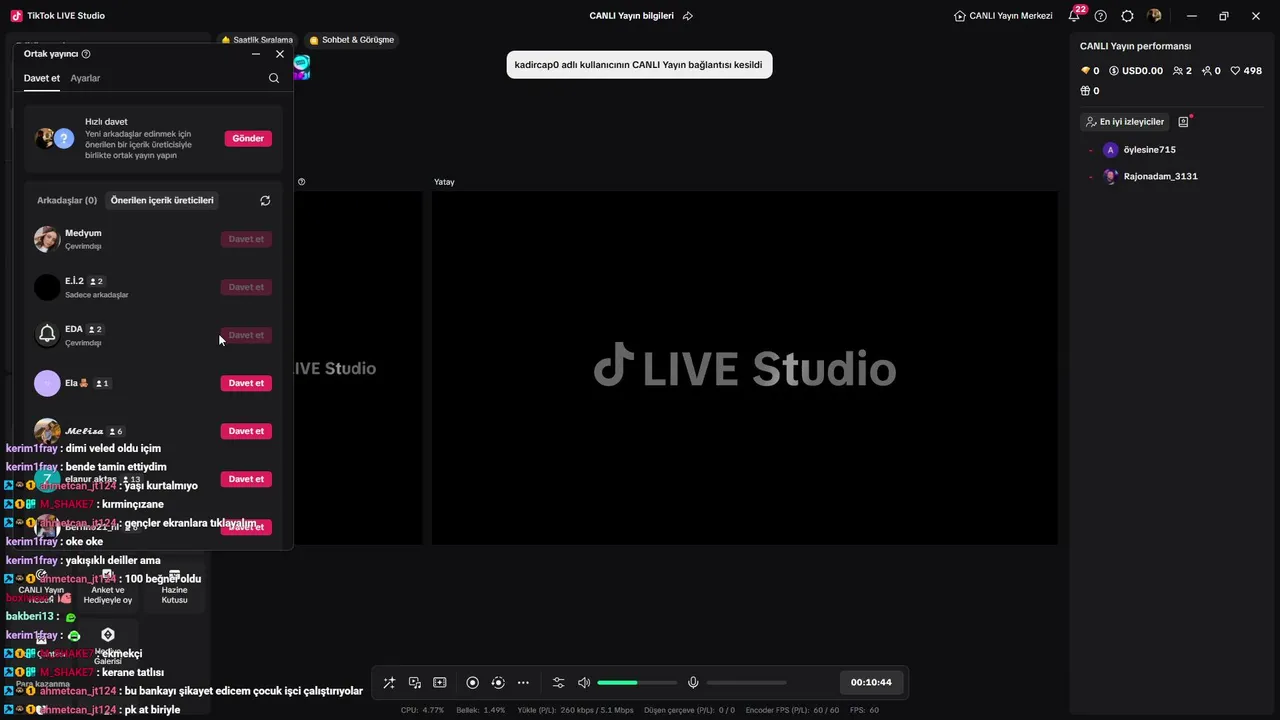Viewport: 1280px width, 720px height.
Task: Click the diamond count in the performance panel
Action: (1090, 71)
